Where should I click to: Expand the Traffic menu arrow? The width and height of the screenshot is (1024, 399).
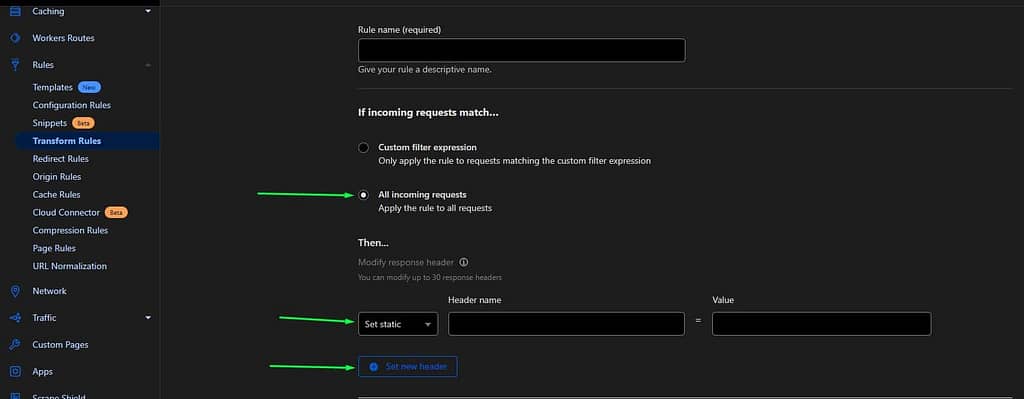coord(148,318)
